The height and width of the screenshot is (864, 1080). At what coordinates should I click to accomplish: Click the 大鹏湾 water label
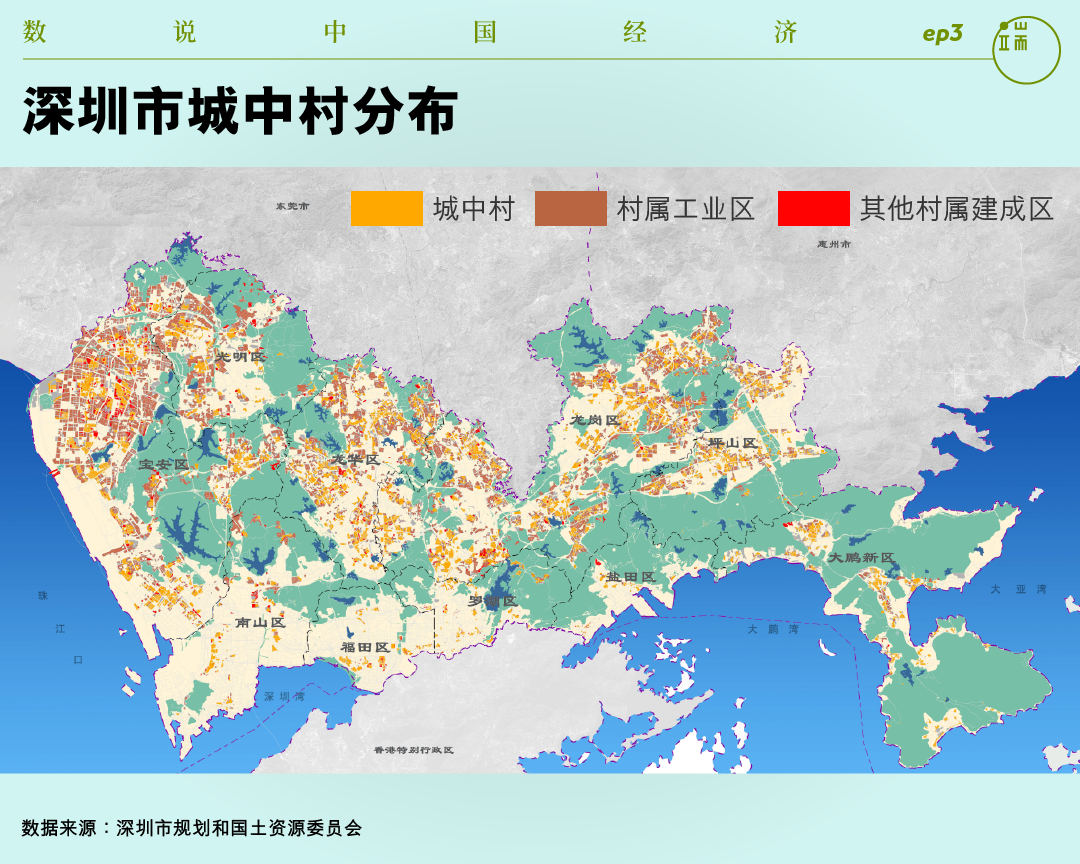click(x=773, y=629)
